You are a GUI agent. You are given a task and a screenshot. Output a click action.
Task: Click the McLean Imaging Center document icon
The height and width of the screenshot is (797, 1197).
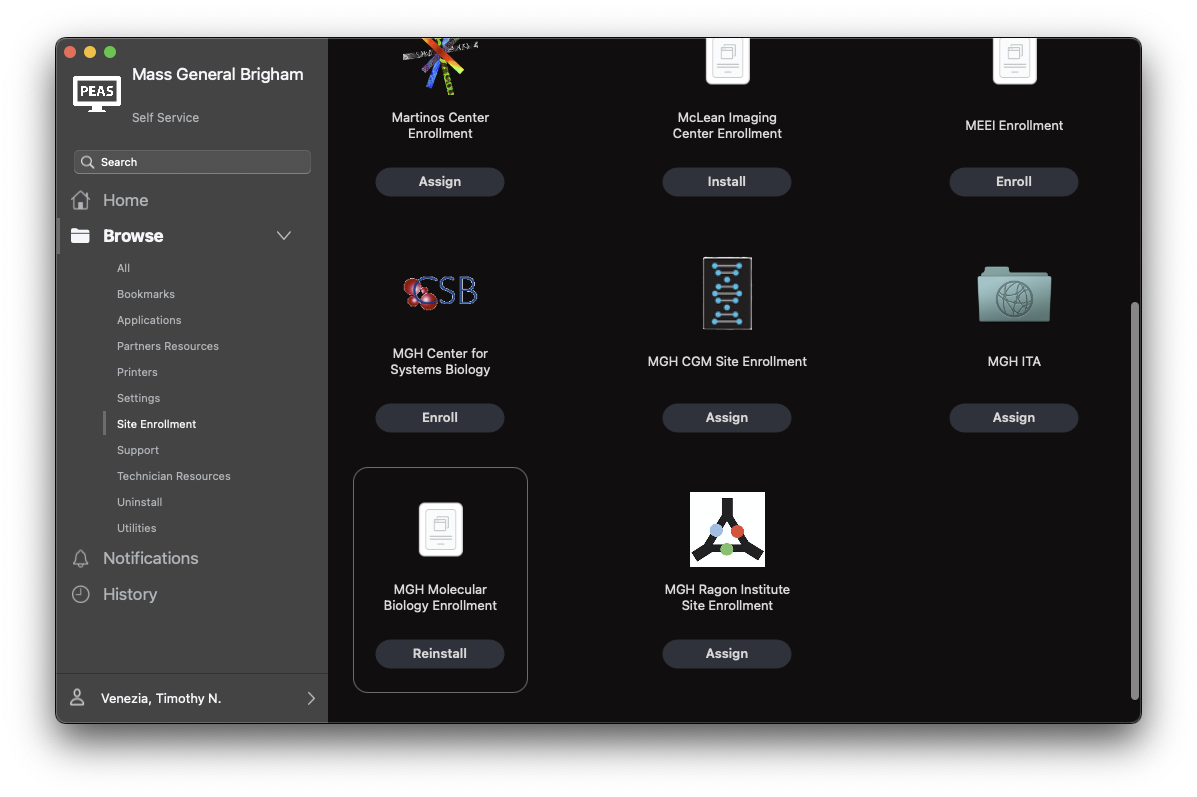pos(728,61)
